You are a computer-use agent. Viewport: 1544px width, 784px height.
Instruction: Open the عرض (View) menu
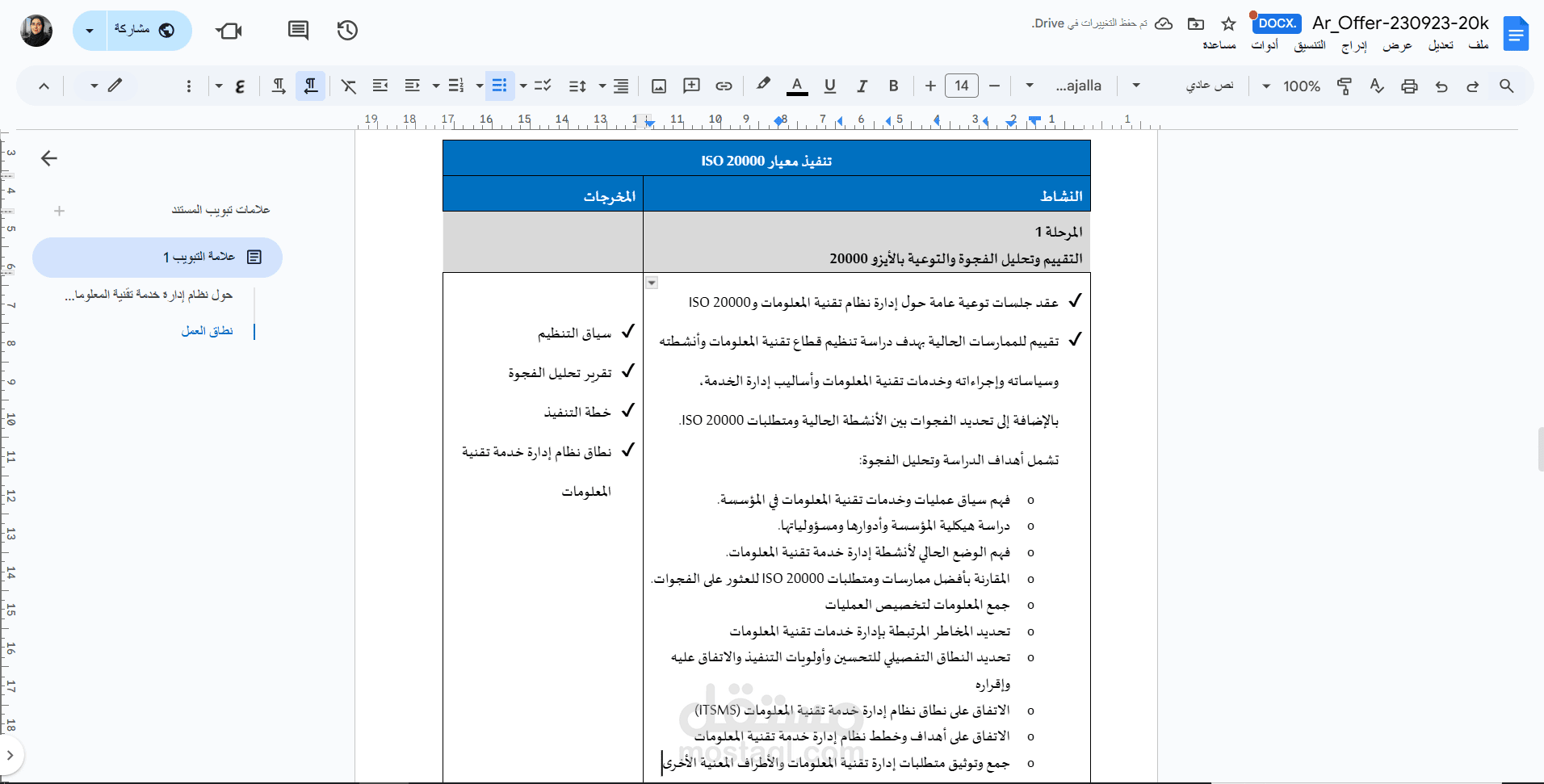[x=1397, y=45]
